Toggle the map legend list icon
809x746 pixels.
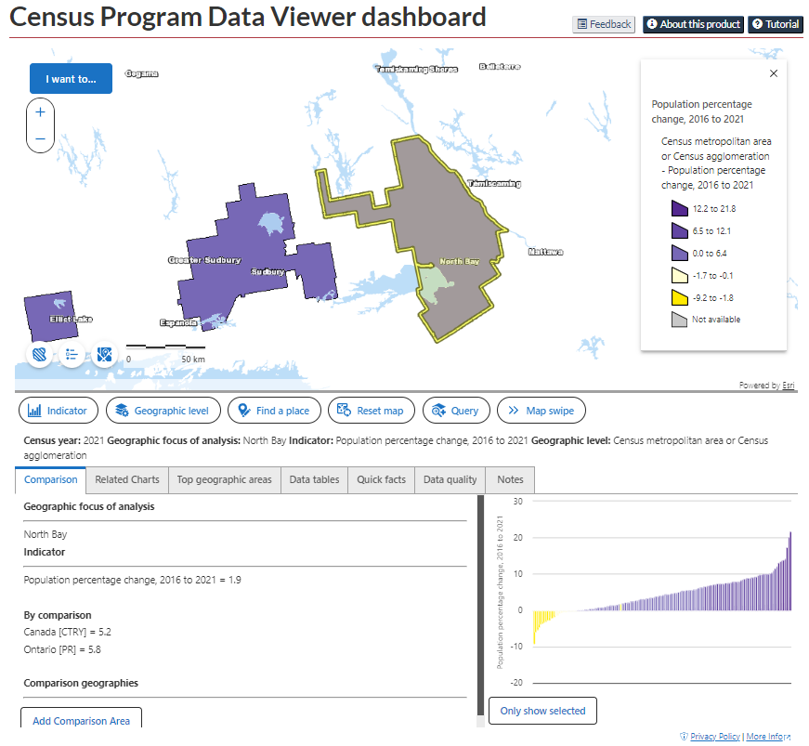pyautogui.click(x=72, y=354)
